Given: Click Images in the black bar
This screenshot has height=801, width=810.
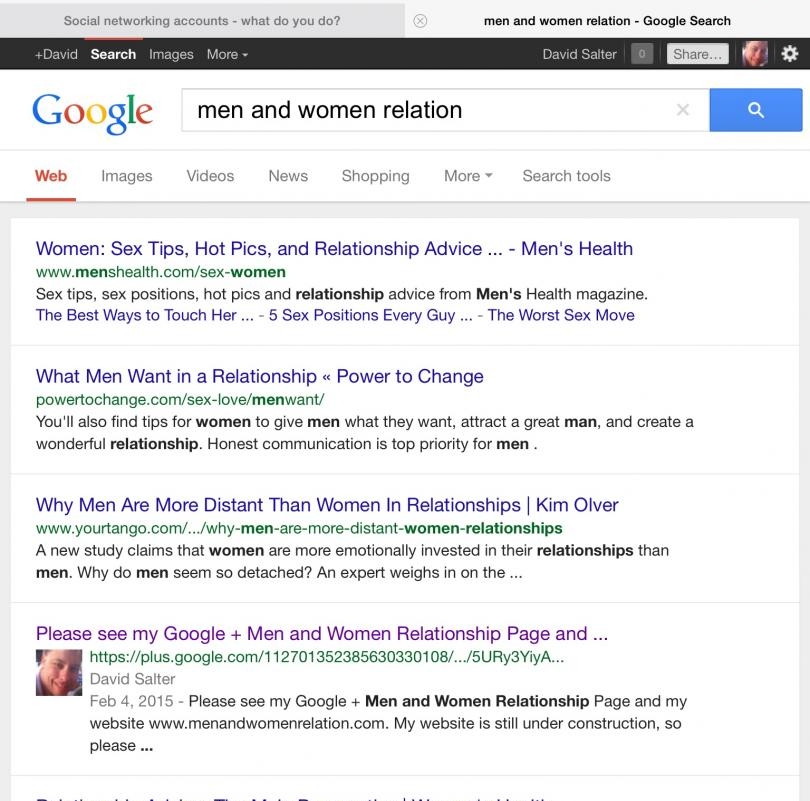Looking at the screenshot, I should 171,54.
